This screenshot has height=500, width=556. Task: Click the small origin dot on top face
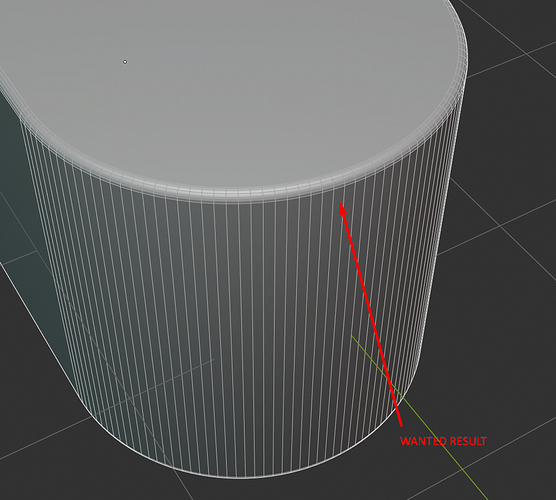[125, 62]
